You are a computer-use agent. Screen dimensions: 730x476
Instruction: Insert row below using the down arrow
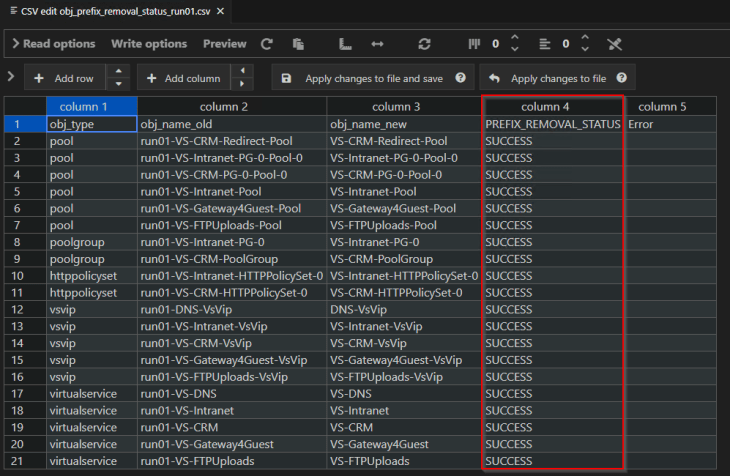click(x=118, y=84)
